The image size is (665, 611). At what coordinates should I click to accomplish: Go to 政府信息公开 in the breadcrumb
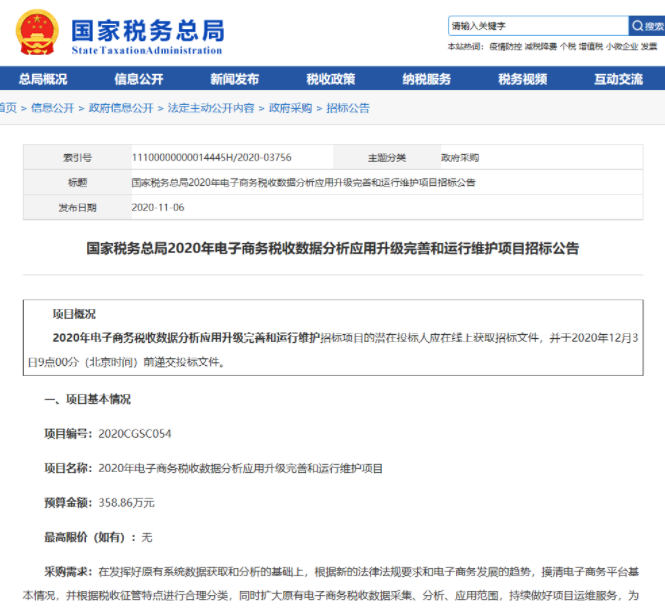(x=121, y=108)
